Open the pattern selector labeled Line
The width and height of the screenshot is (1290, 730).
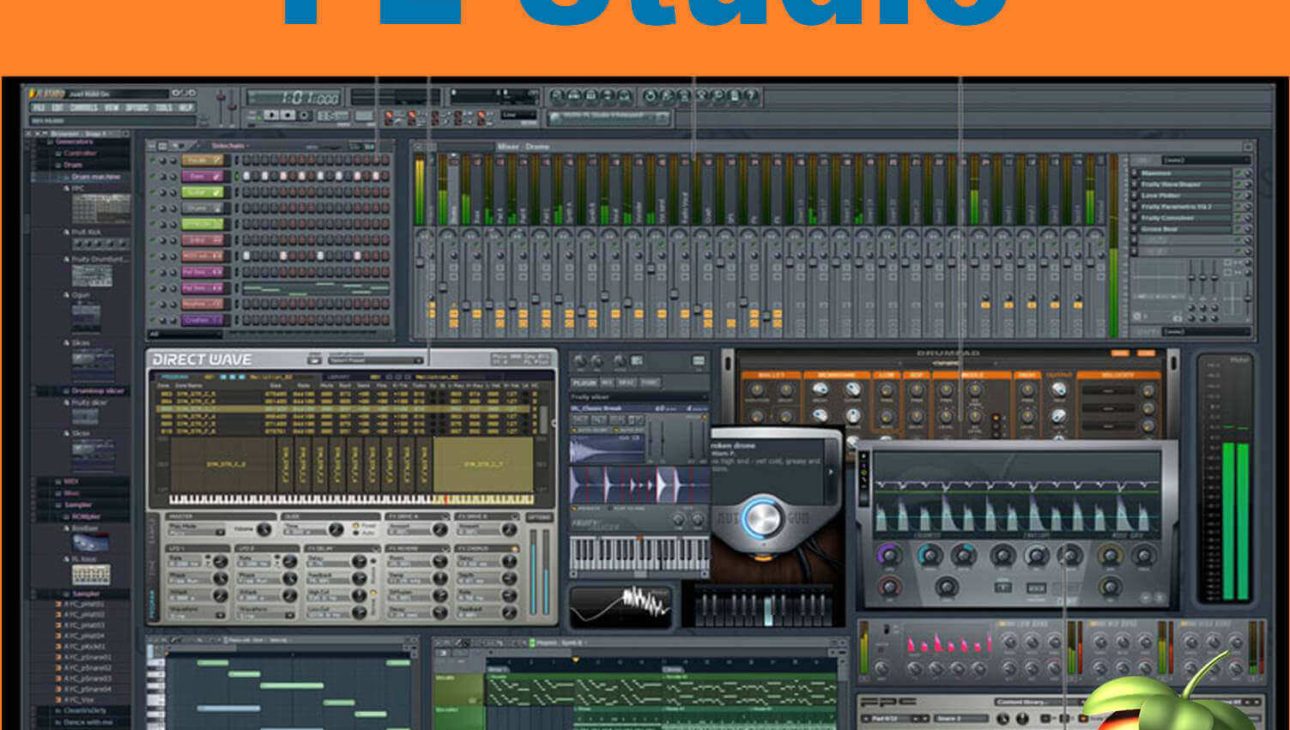[518, 115]
